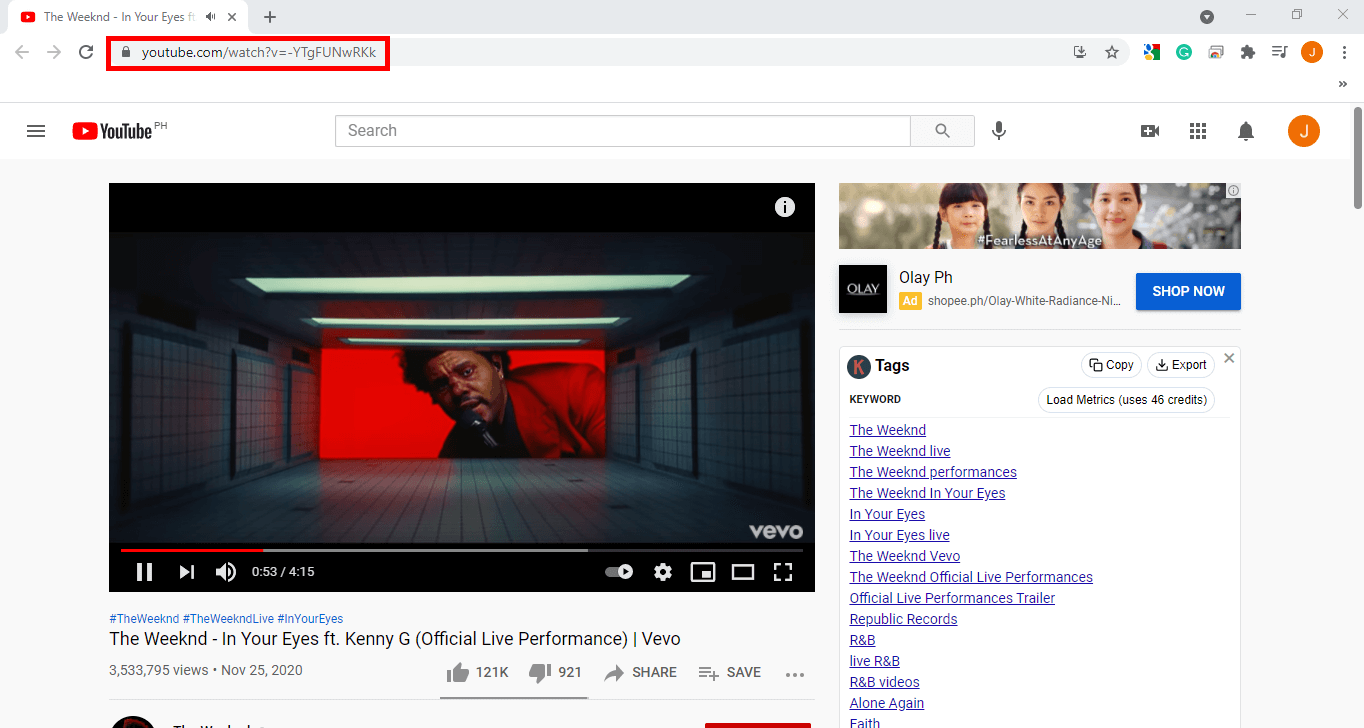Image resolution: width=1364 pixels, height=728 pixels.
Task: Show the video info card icon
Action: click(x=785, y=207)
